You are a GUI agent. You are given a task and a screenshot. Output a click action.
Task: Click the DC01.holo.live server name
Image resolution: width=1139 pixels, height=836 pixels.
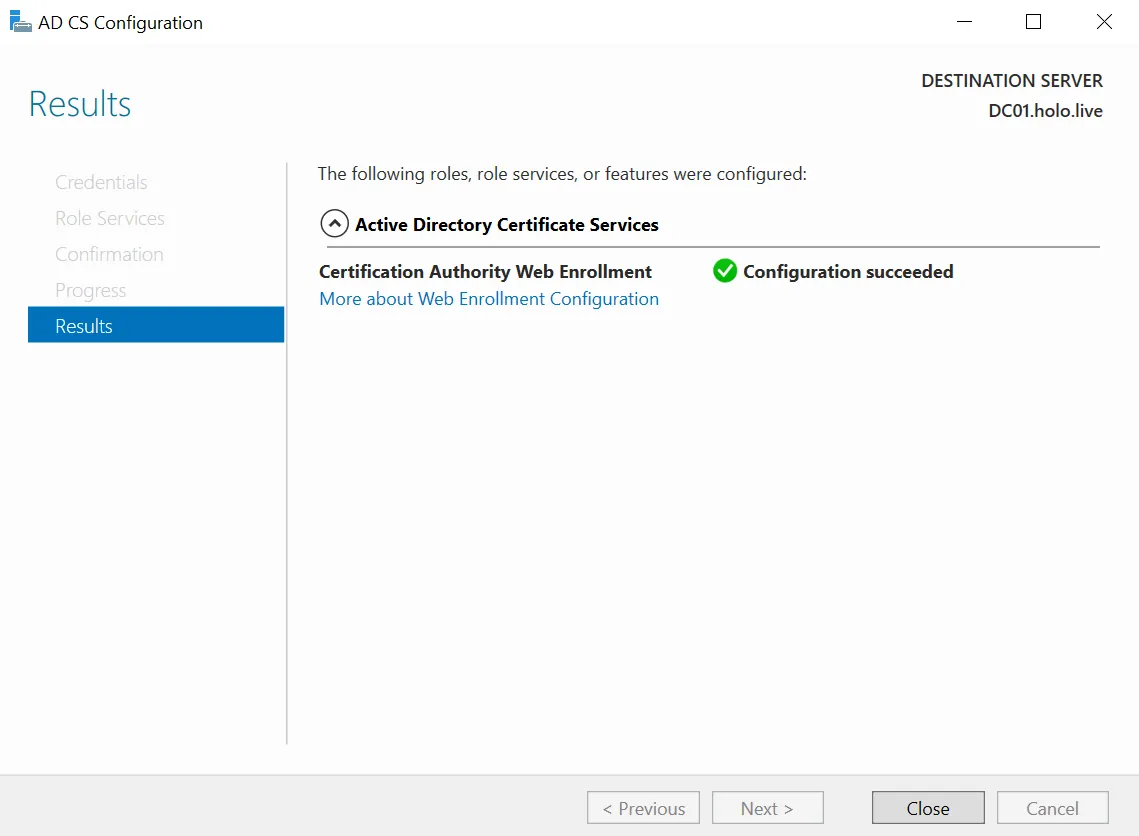coord(1045,111)
